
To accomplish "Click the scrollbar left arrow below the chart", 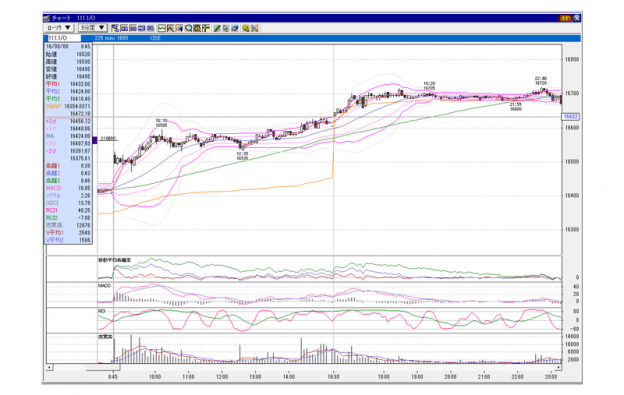I will tap(49, 368).
